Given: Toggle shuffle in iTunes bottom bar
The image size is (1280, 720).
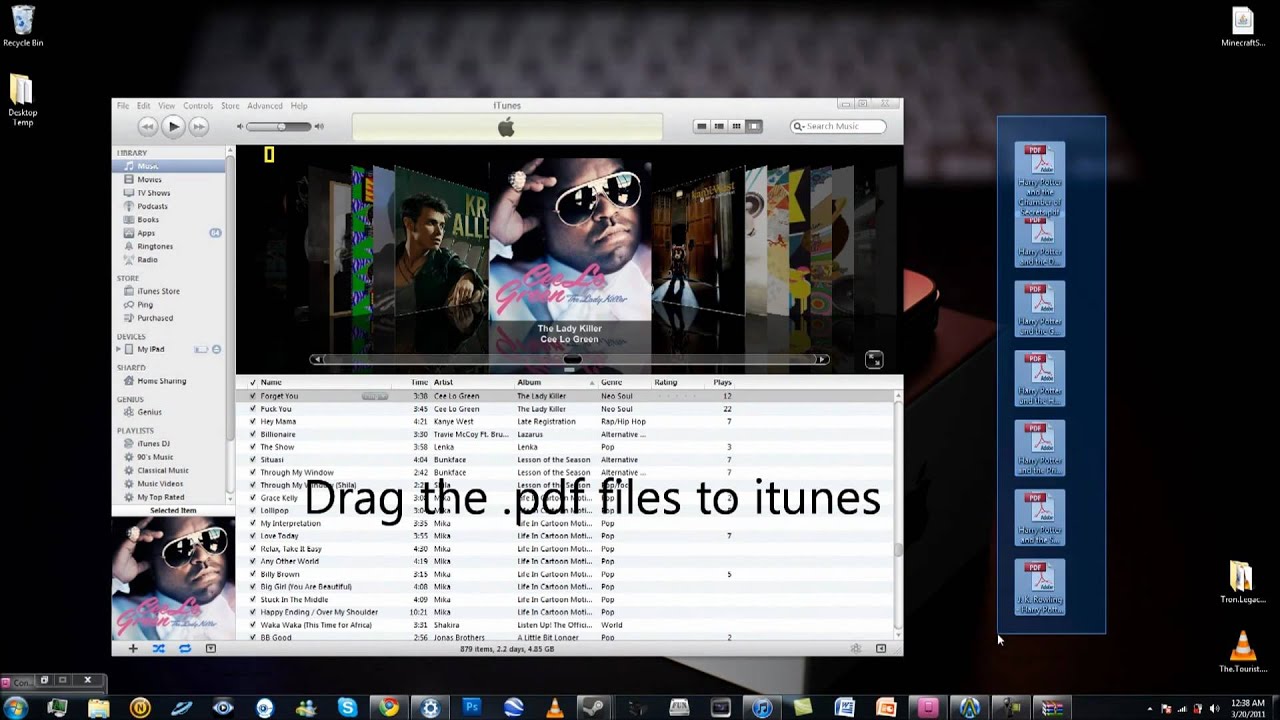Looking at the screenshot, I should click(158, 649).
